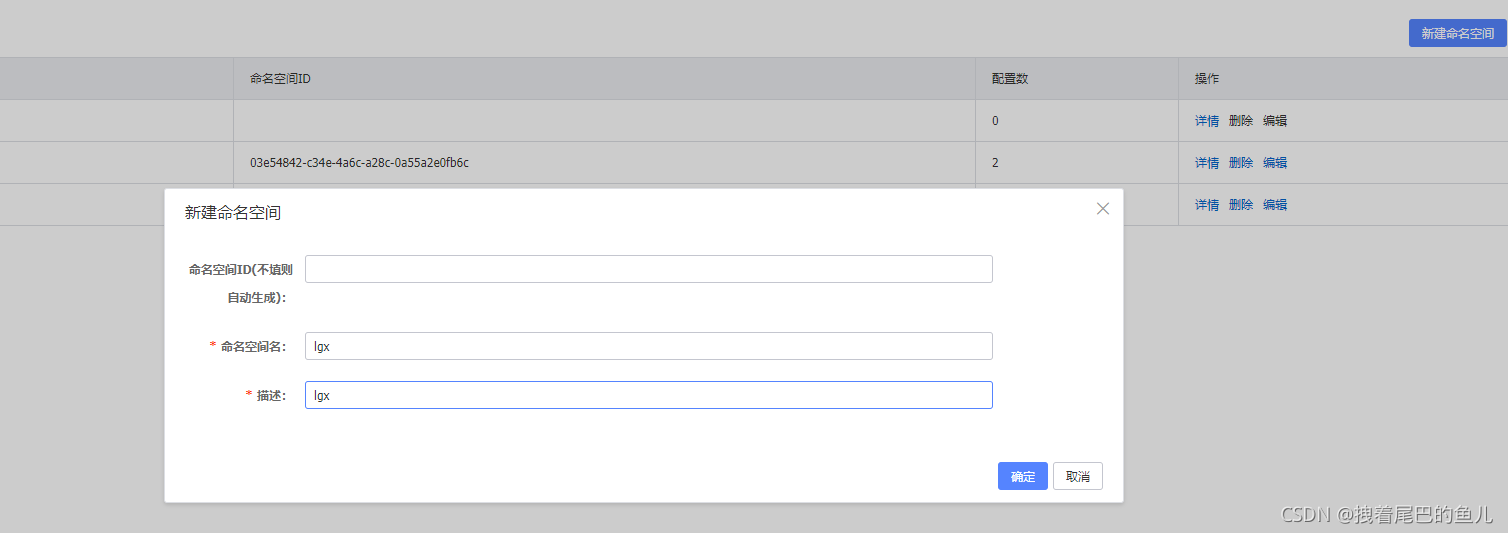Select the 描述 text field
The width and height of the screenshot is (1508, 533).
[648, 395]
